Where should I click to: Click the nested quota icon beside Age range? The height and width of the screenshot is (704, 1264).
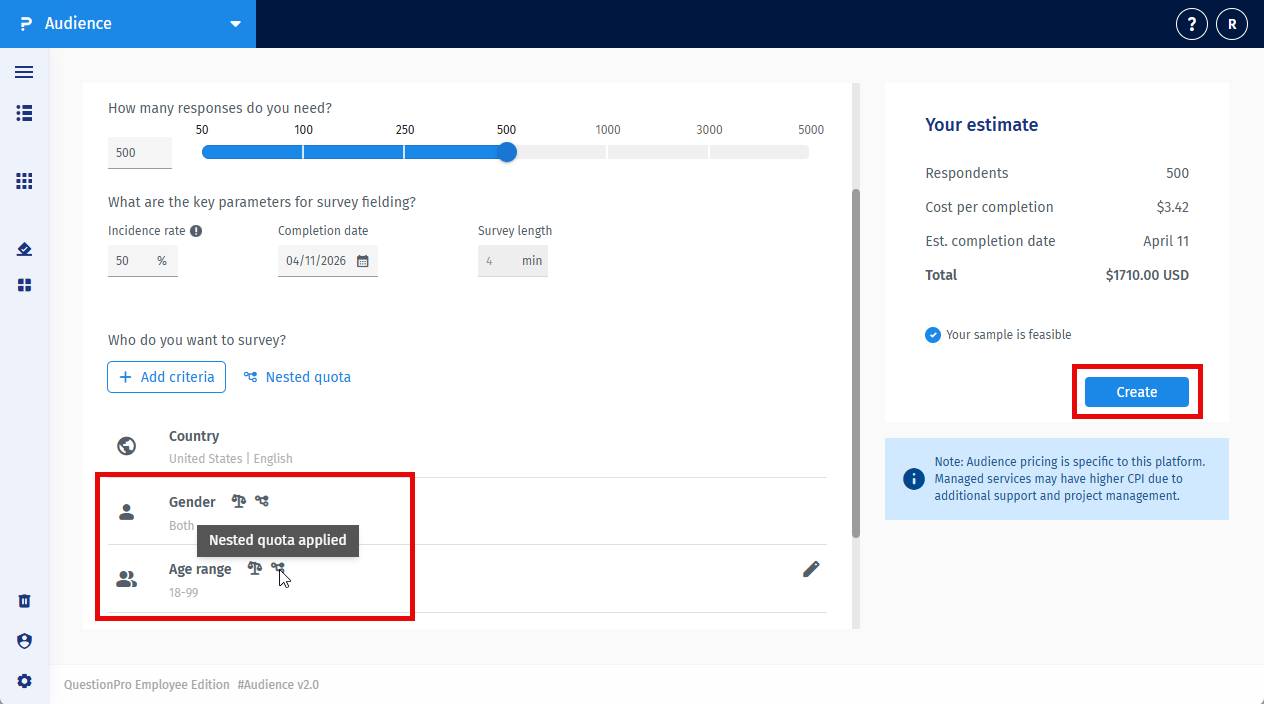(x=278, y=569)
